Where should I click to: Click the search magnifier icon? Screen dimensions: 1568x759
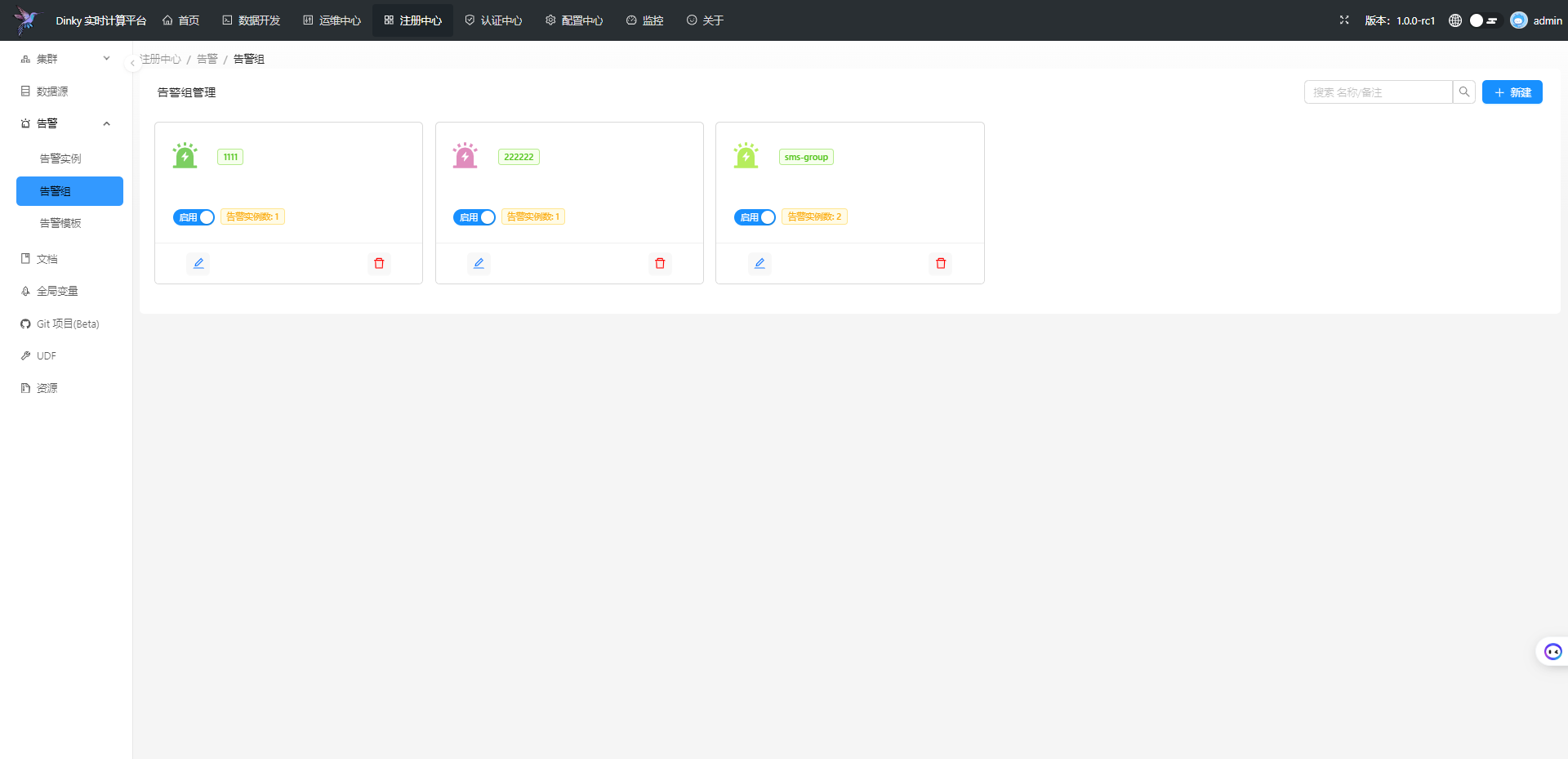click(x=1464, y=92)
